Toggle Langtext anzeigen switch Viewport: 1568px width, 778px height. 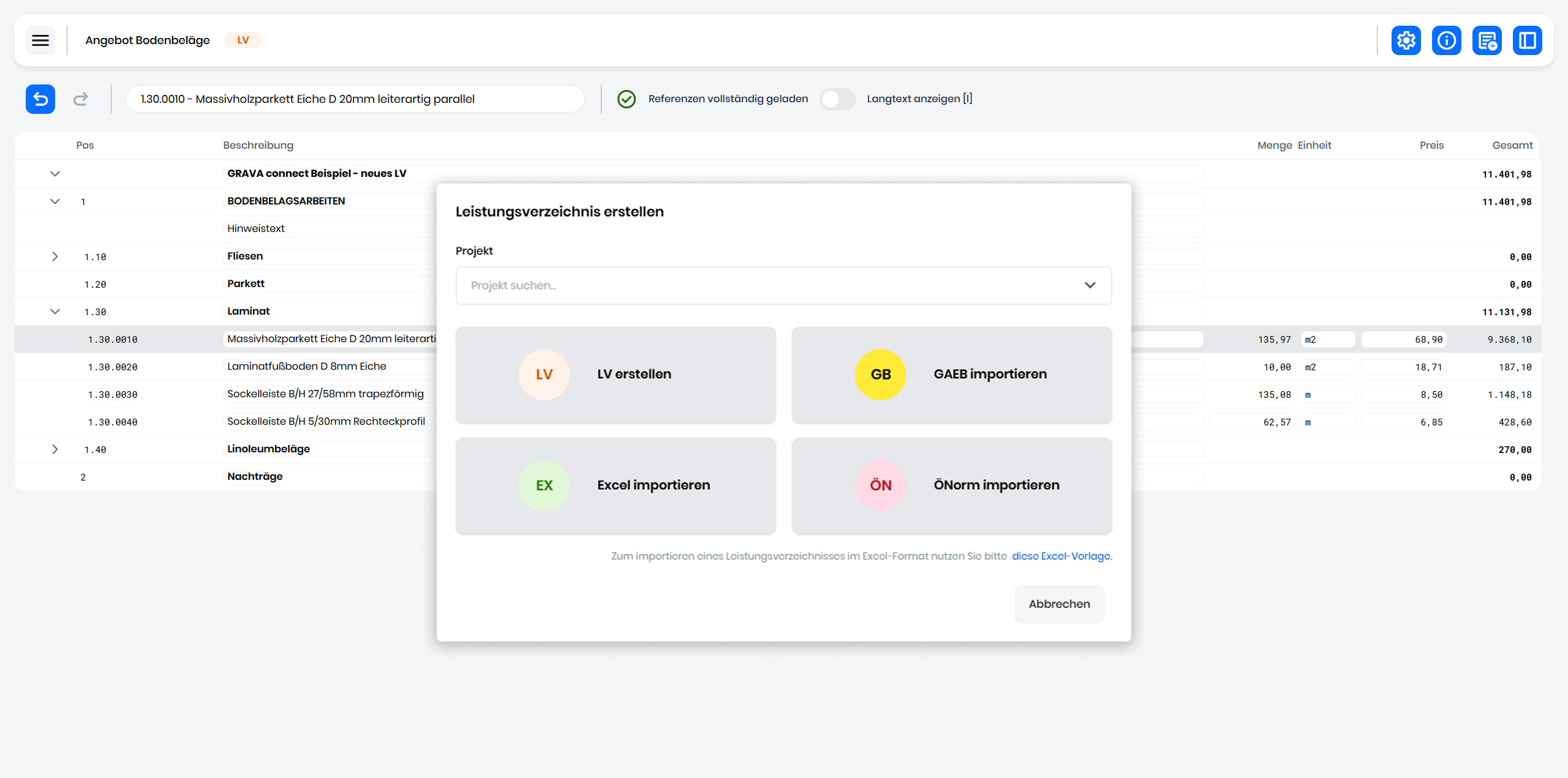point(838,99)
